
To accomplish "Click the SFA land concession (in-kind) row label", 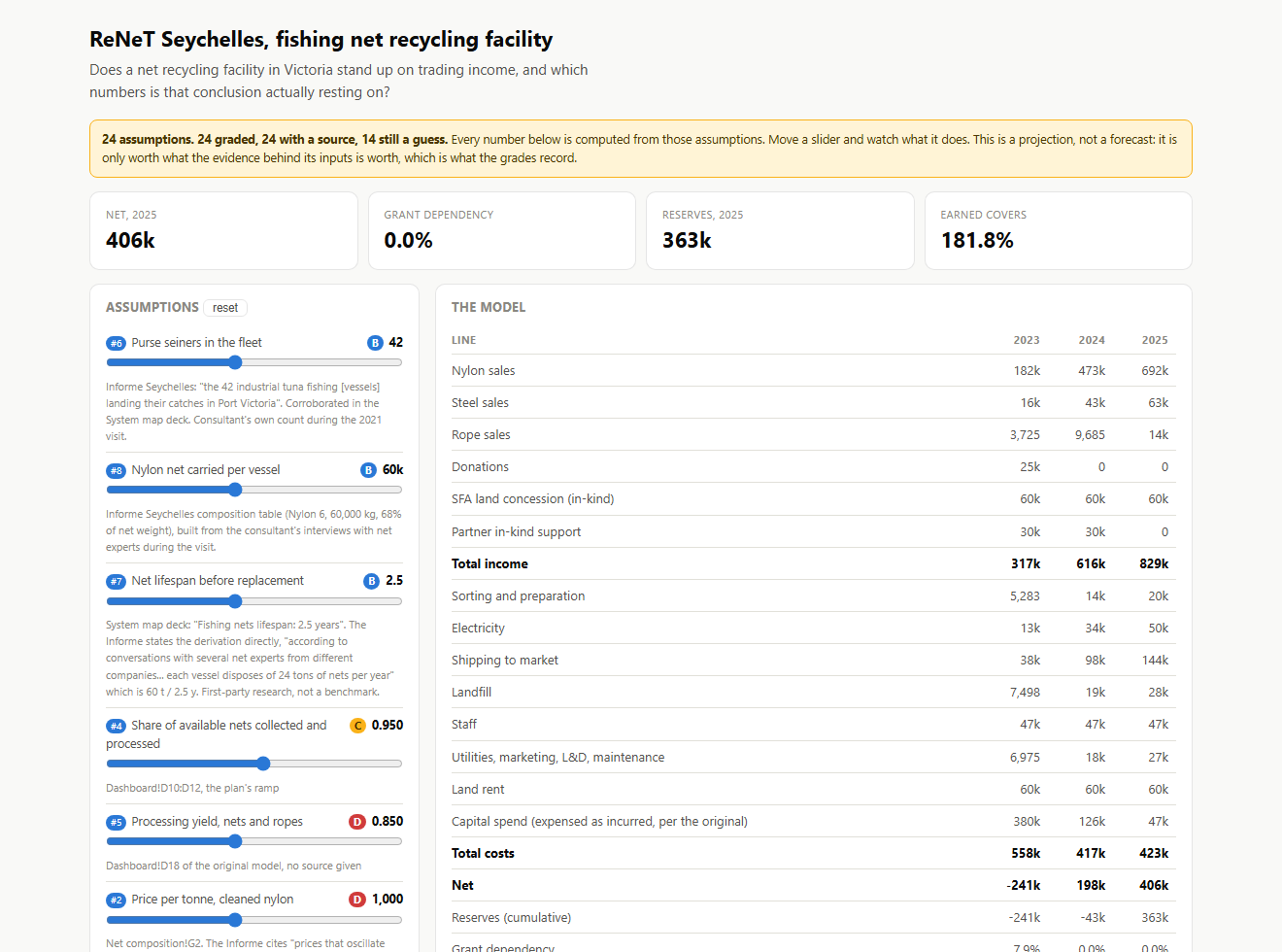I will point(532,499).
